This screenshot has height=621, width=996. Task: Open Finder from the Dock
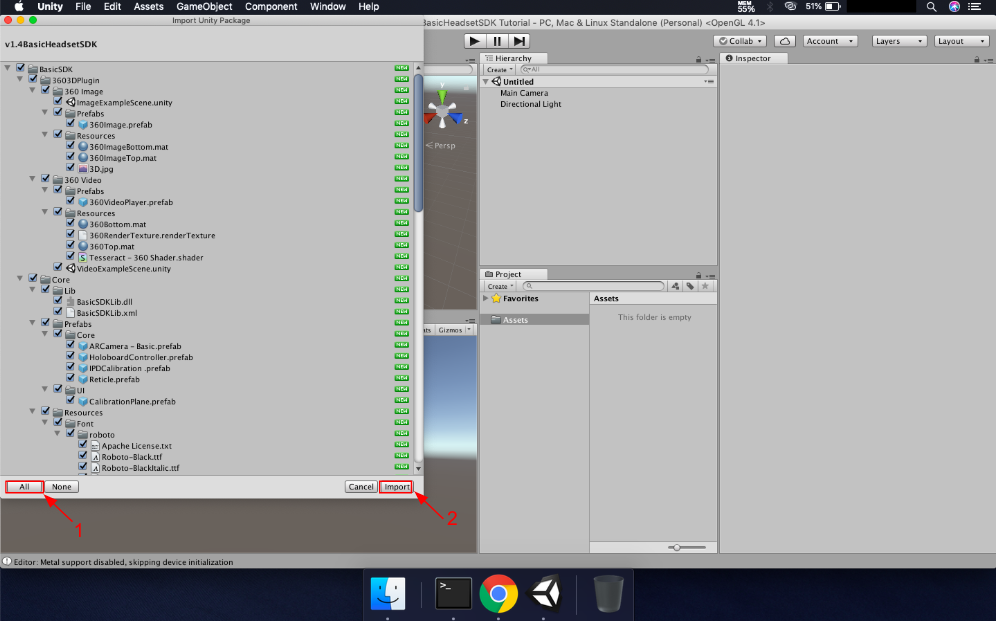[x=387, y=593]
